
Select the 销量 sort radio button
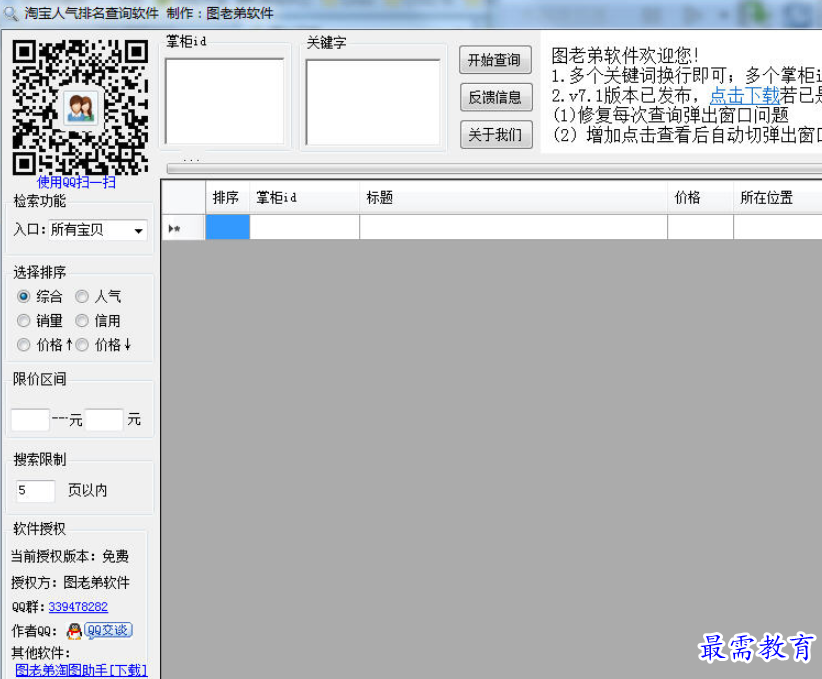(x=23, y=320)
